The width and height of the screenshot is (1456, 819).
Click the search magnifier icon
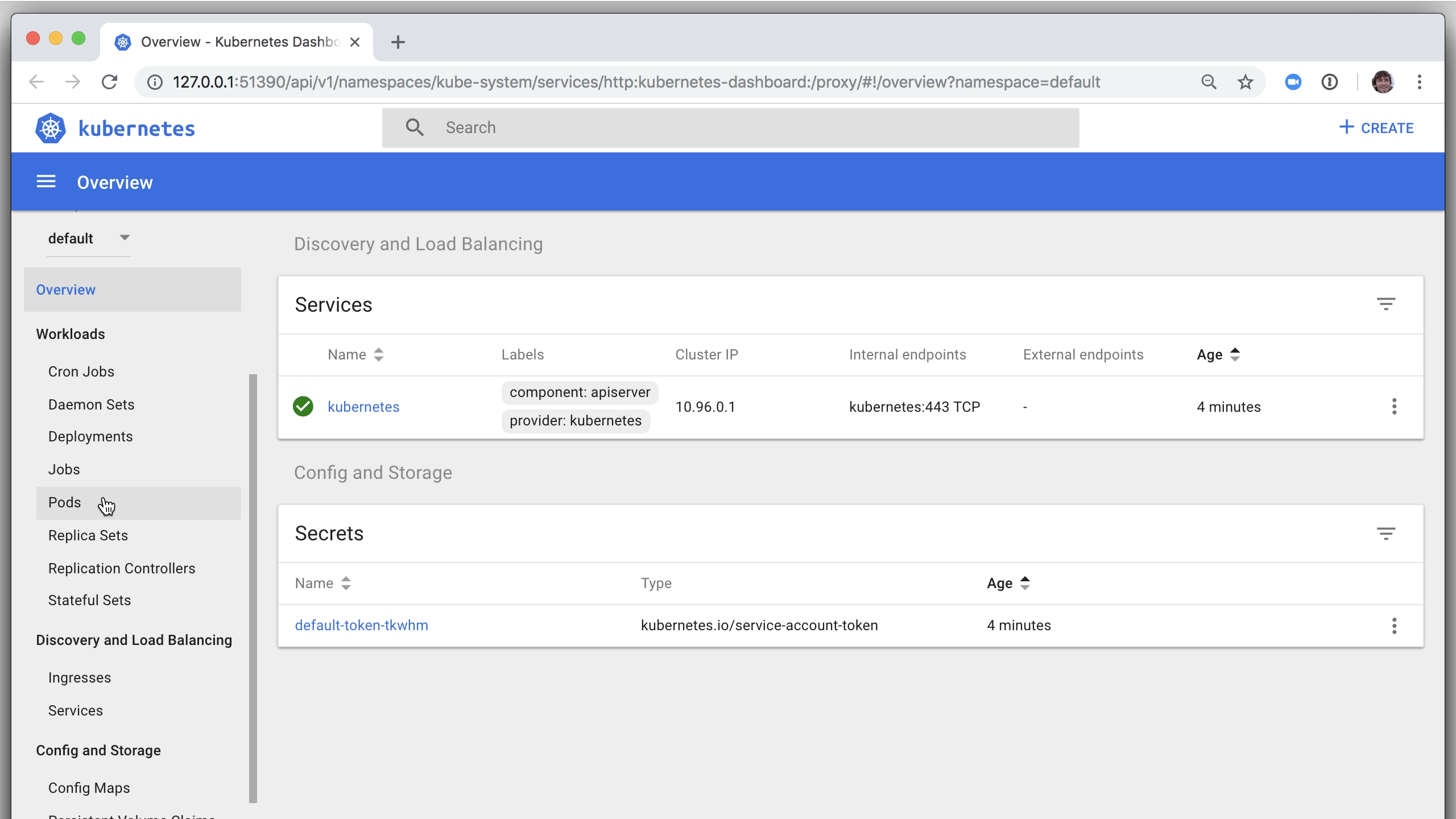click(x=415, y=127)
